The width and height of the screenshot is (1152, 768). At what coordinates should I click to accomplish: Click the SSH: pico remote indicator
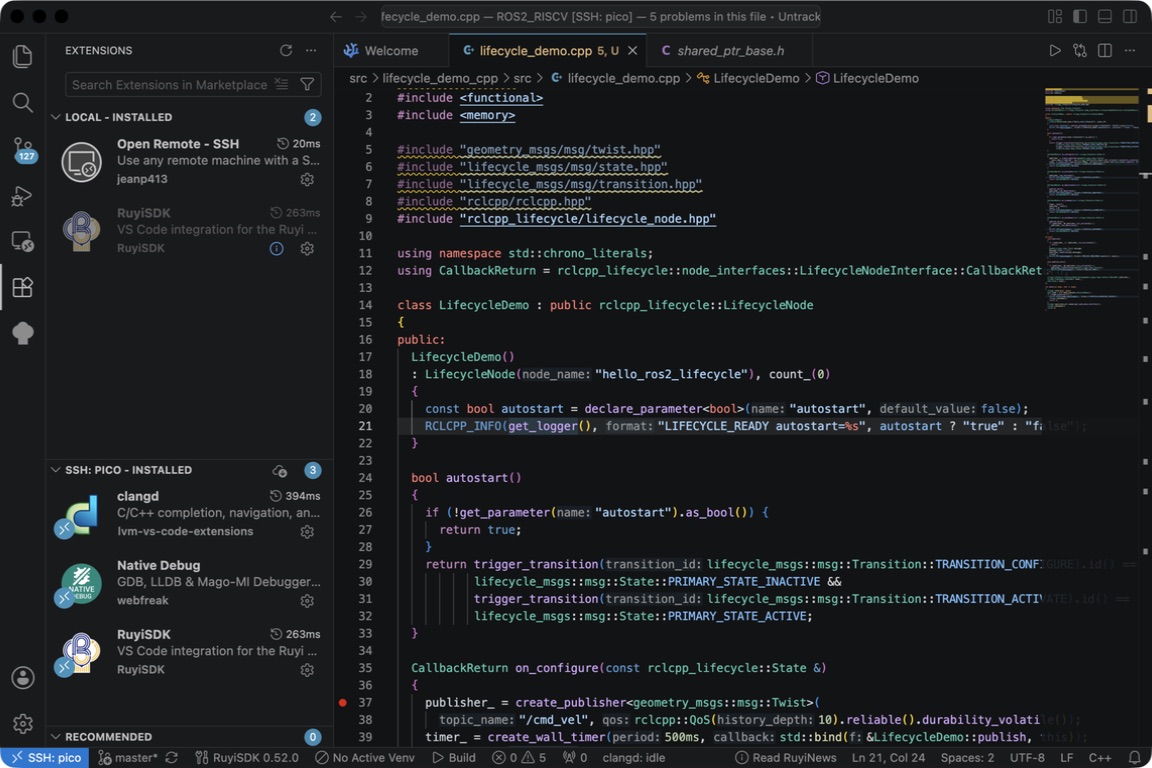coord(45,758)
